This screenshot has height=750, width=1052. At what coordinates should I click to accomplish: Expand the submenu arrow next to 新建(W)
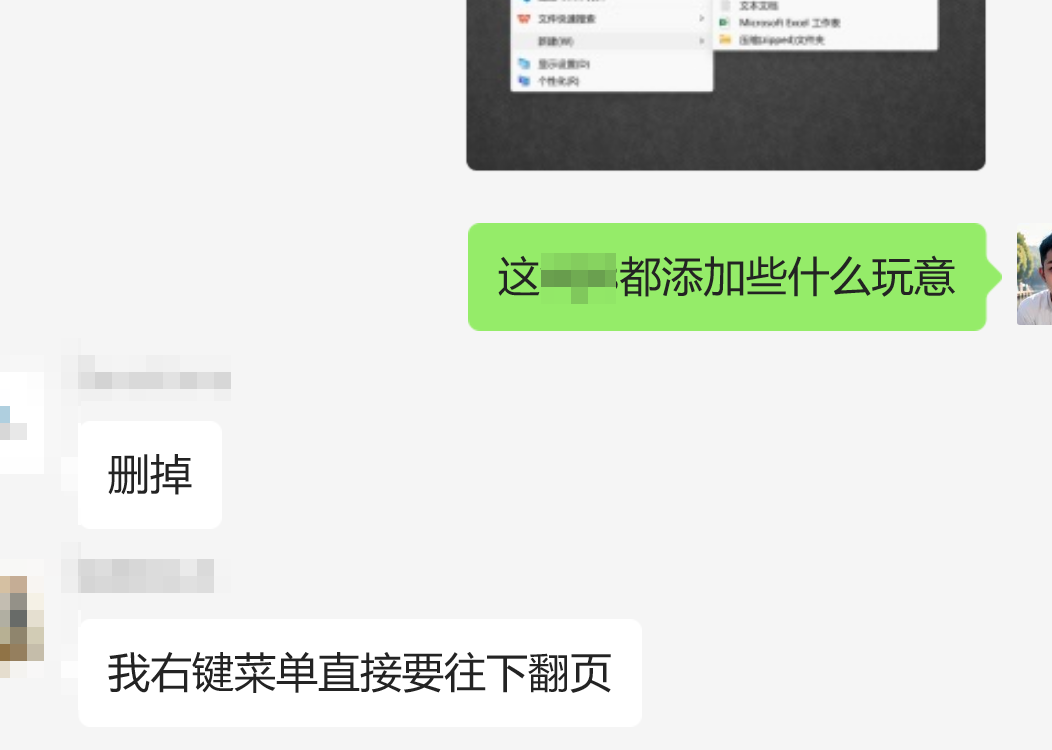702,42
